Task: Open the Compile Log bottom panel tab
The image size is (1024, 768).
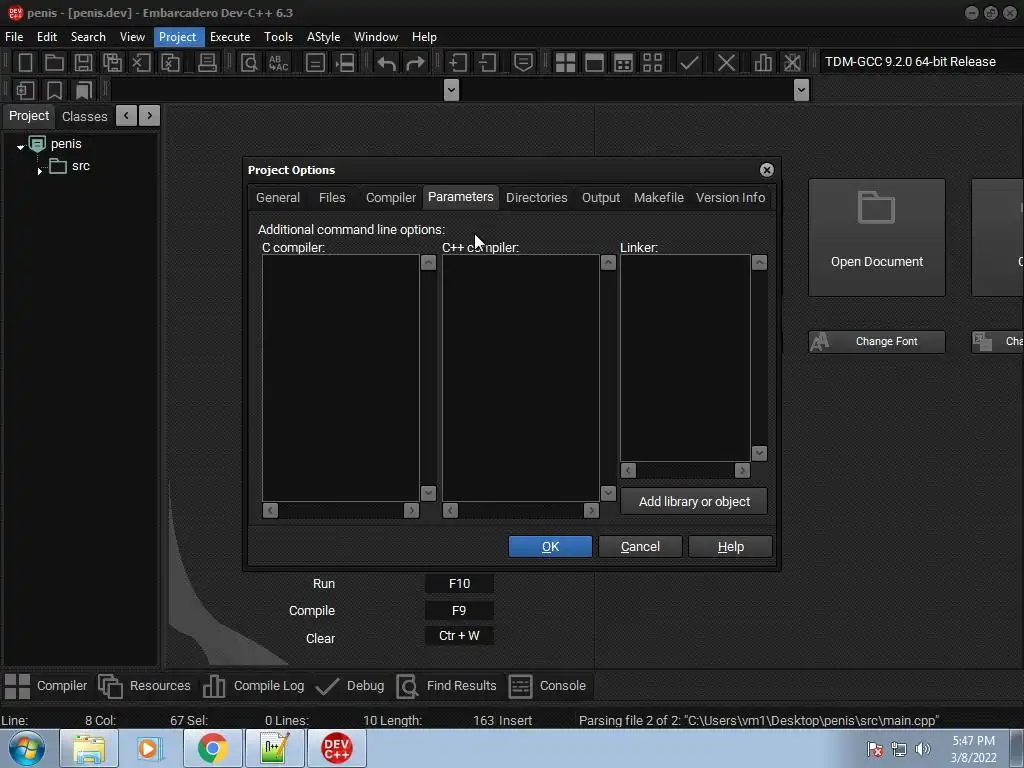Action: [253, 686]
